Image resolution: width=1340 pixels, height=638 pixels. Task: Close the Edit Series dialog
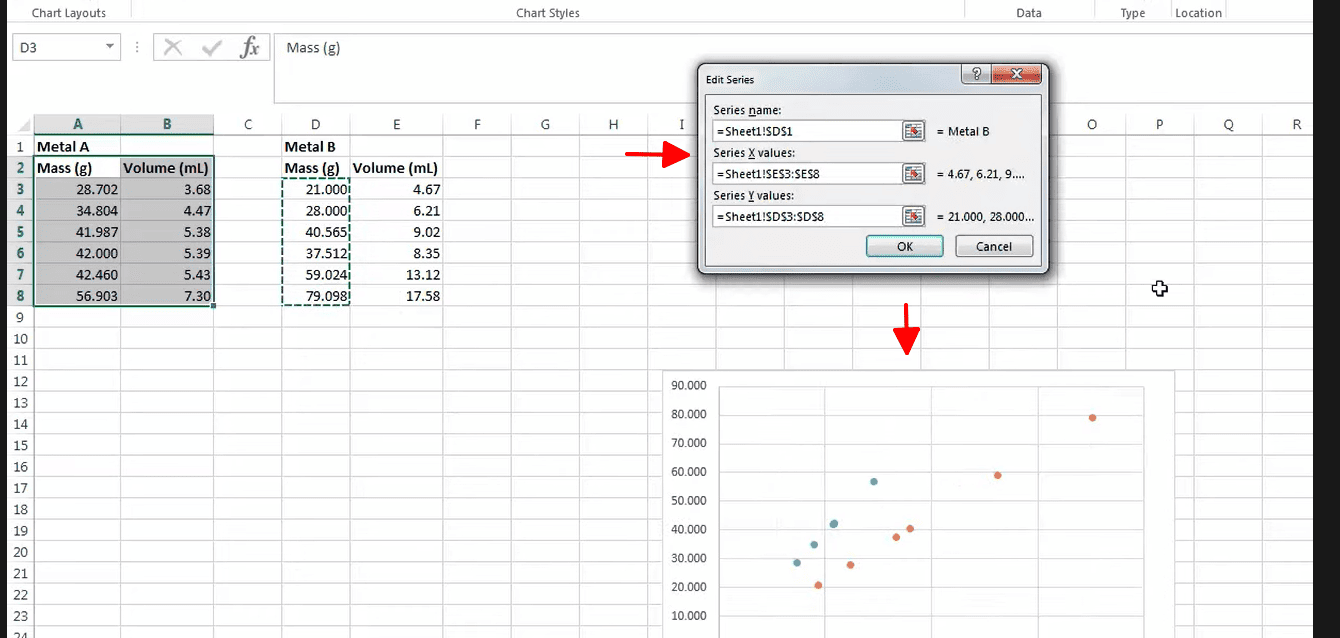(1017, 75)
